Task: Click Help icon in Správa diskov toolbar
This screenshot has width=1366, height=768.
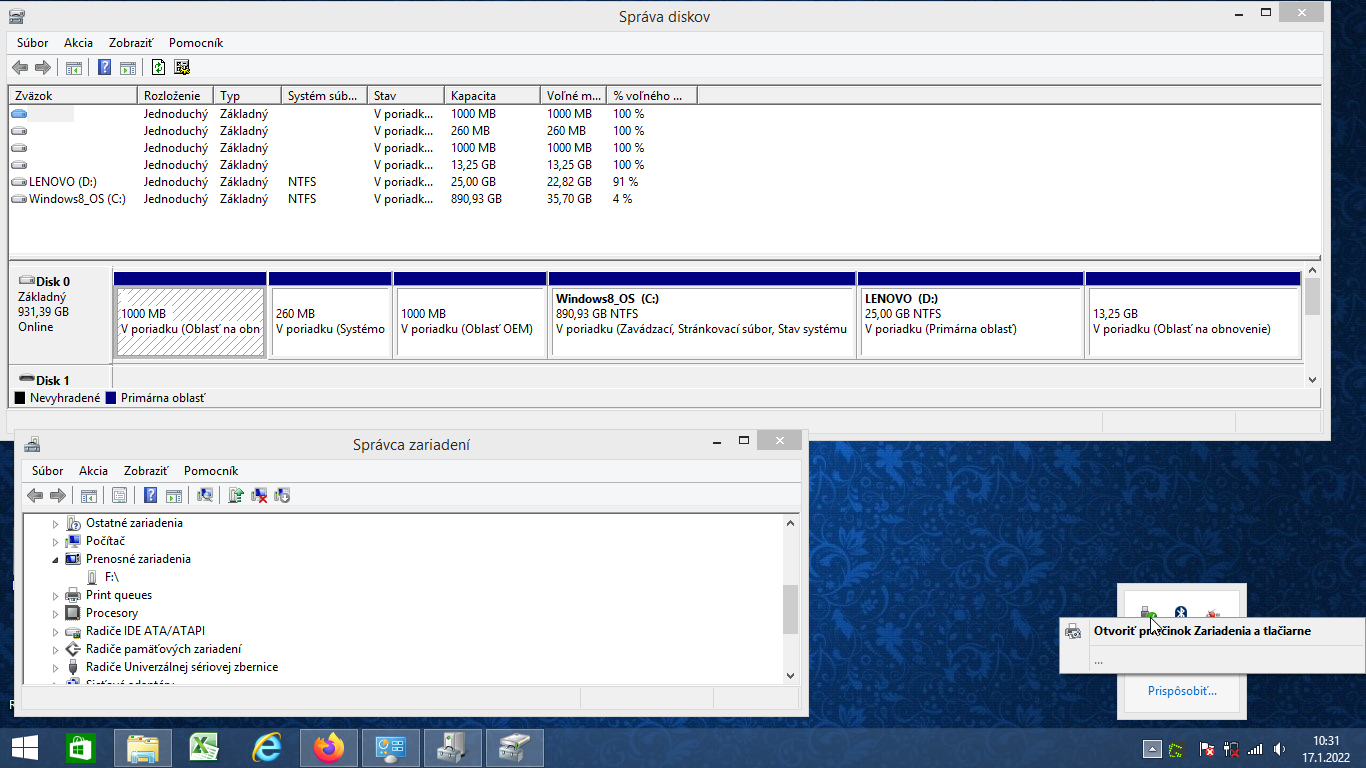Action: point(104,68)
